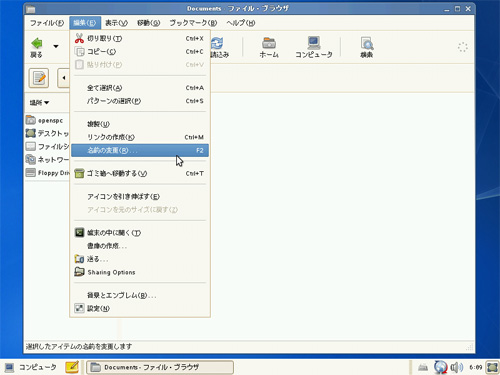Choose Backgrounds and Emblems menu item

(140, 295)
